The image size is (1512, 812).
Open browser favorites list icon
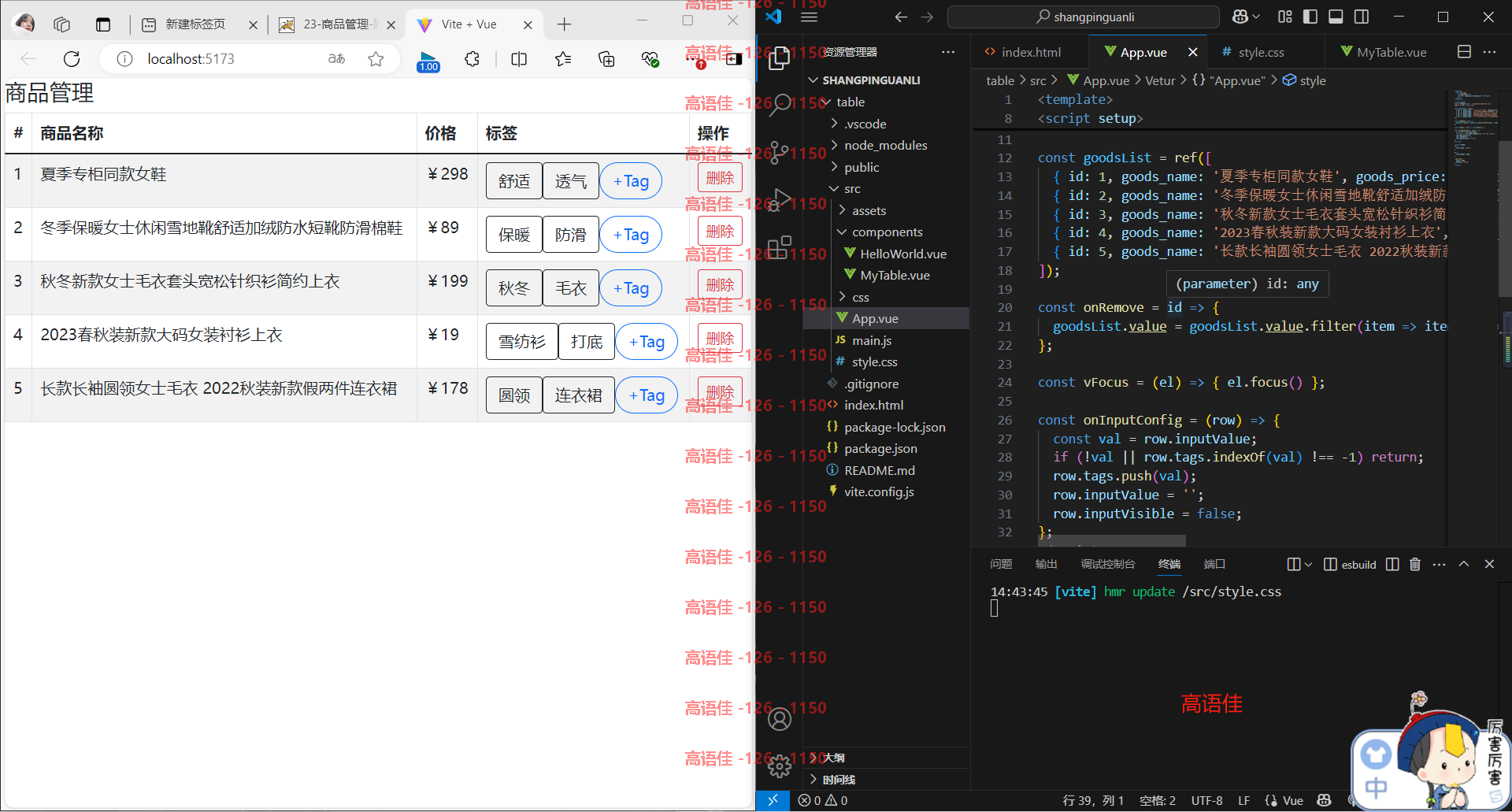coord(563,58)
